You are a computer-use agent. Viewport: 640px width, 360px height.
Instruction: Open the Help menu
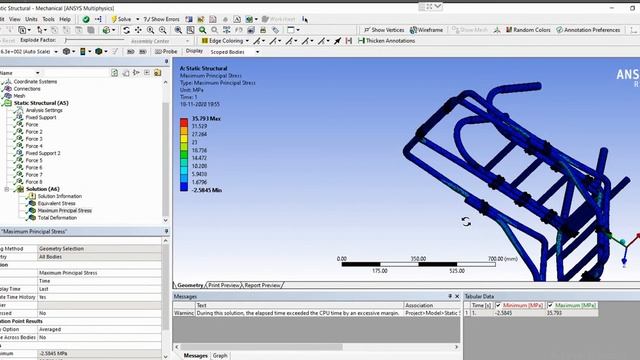[65, 19]
